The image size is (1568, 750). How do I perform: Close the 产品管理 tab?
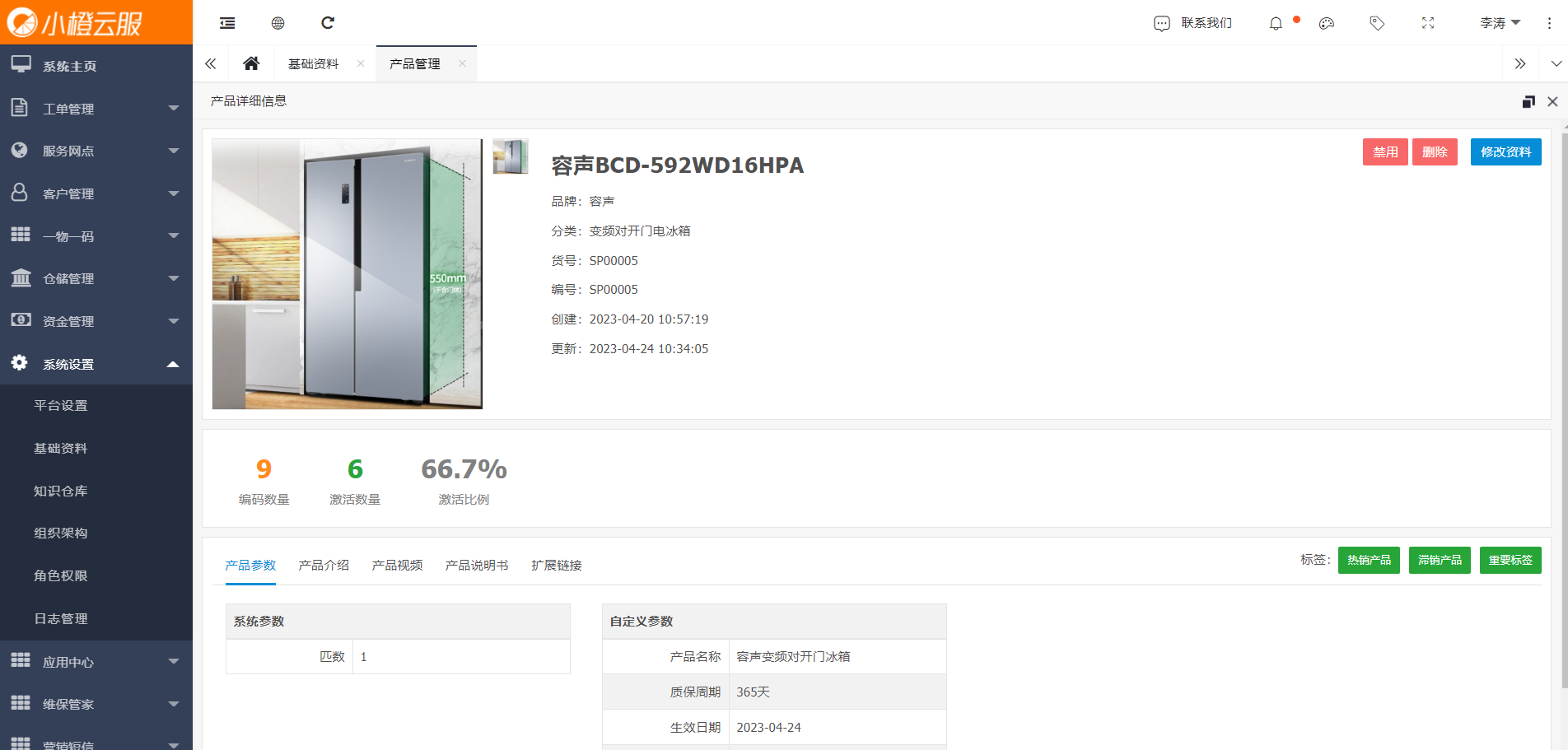tap(462, 63)
